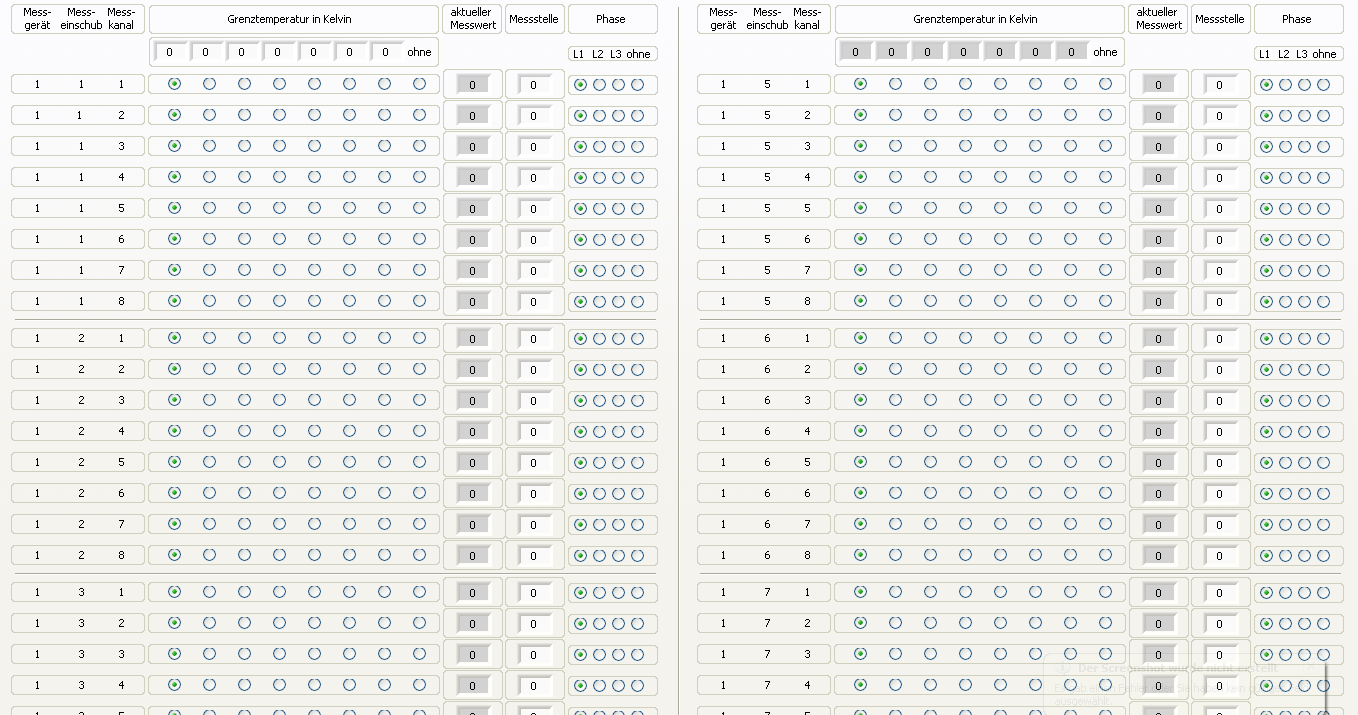Click 'aktueller Messwert' header in left panel
The width and height of the screenshot is (1358, 715).
pos(473,19)
